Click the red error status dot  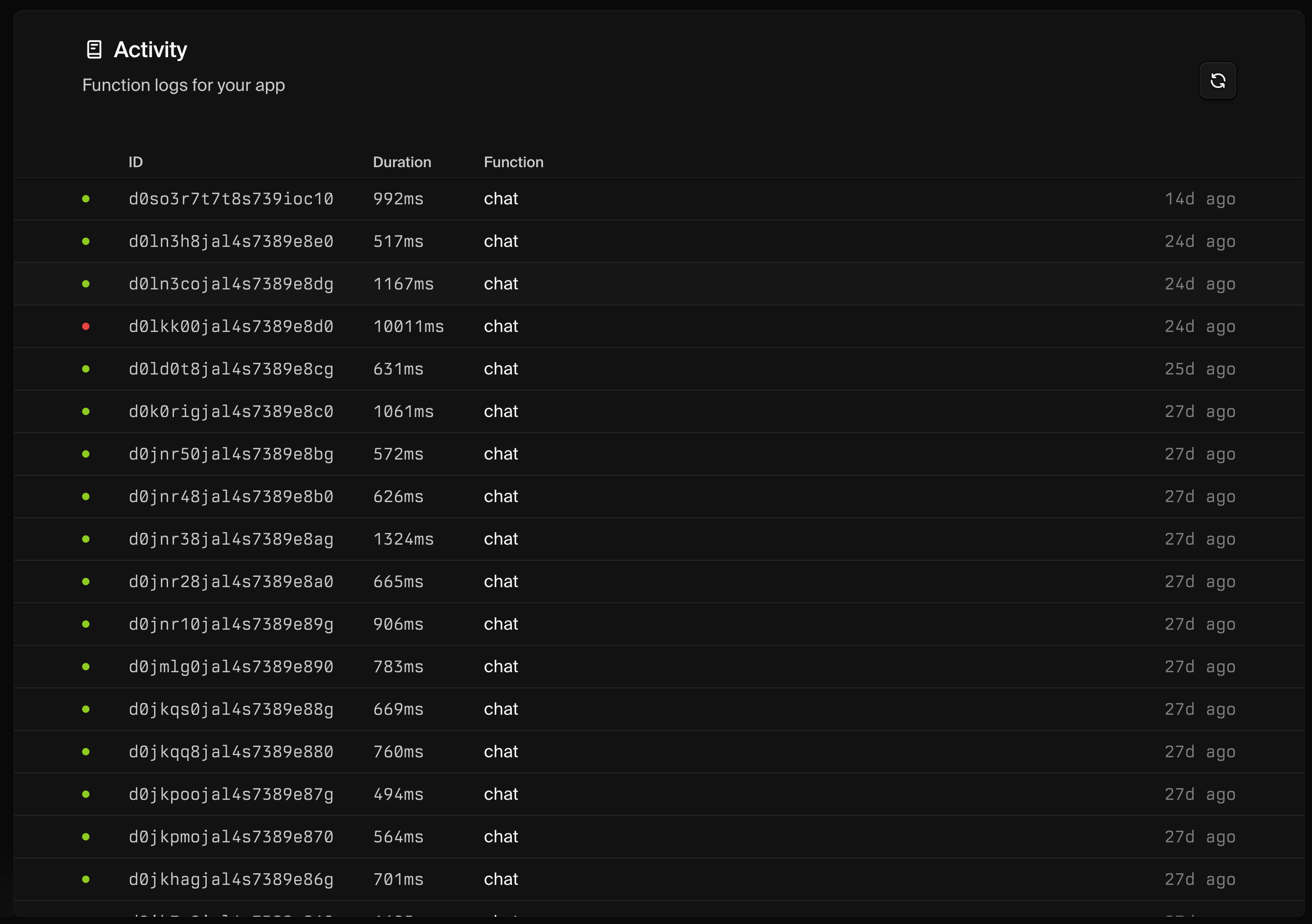pos(86,326)
